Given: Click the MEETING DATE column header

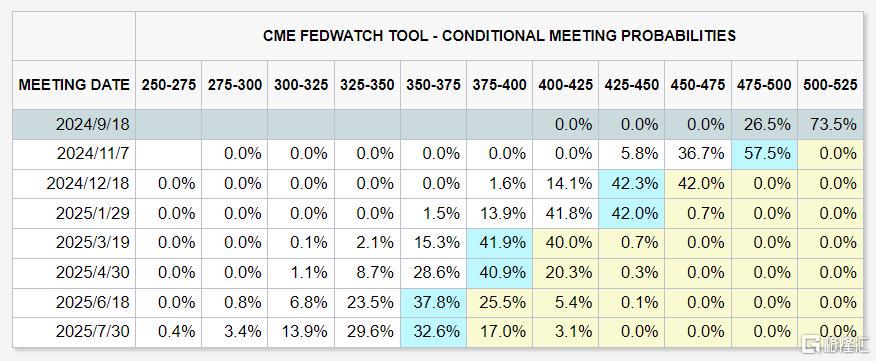Looking at the screenshot, I should coord(74,85).
